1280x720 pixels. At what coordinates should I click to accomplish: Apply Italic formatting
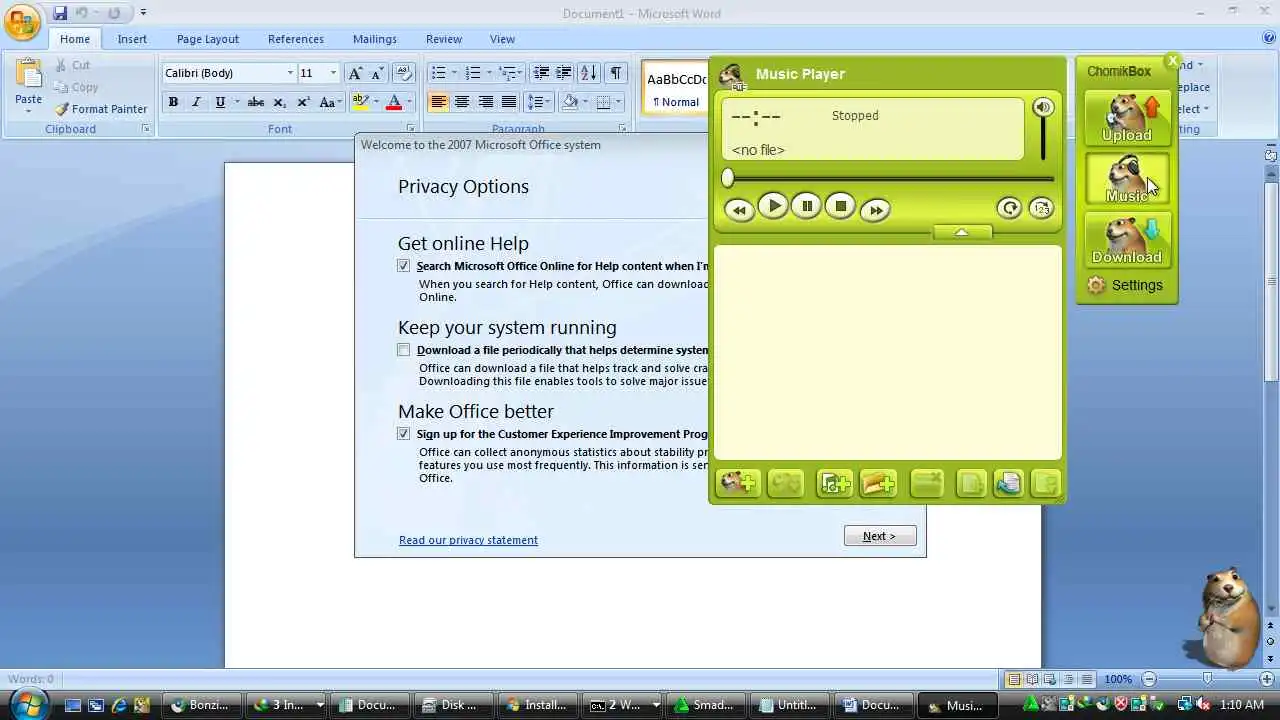(x=196, y=102)
